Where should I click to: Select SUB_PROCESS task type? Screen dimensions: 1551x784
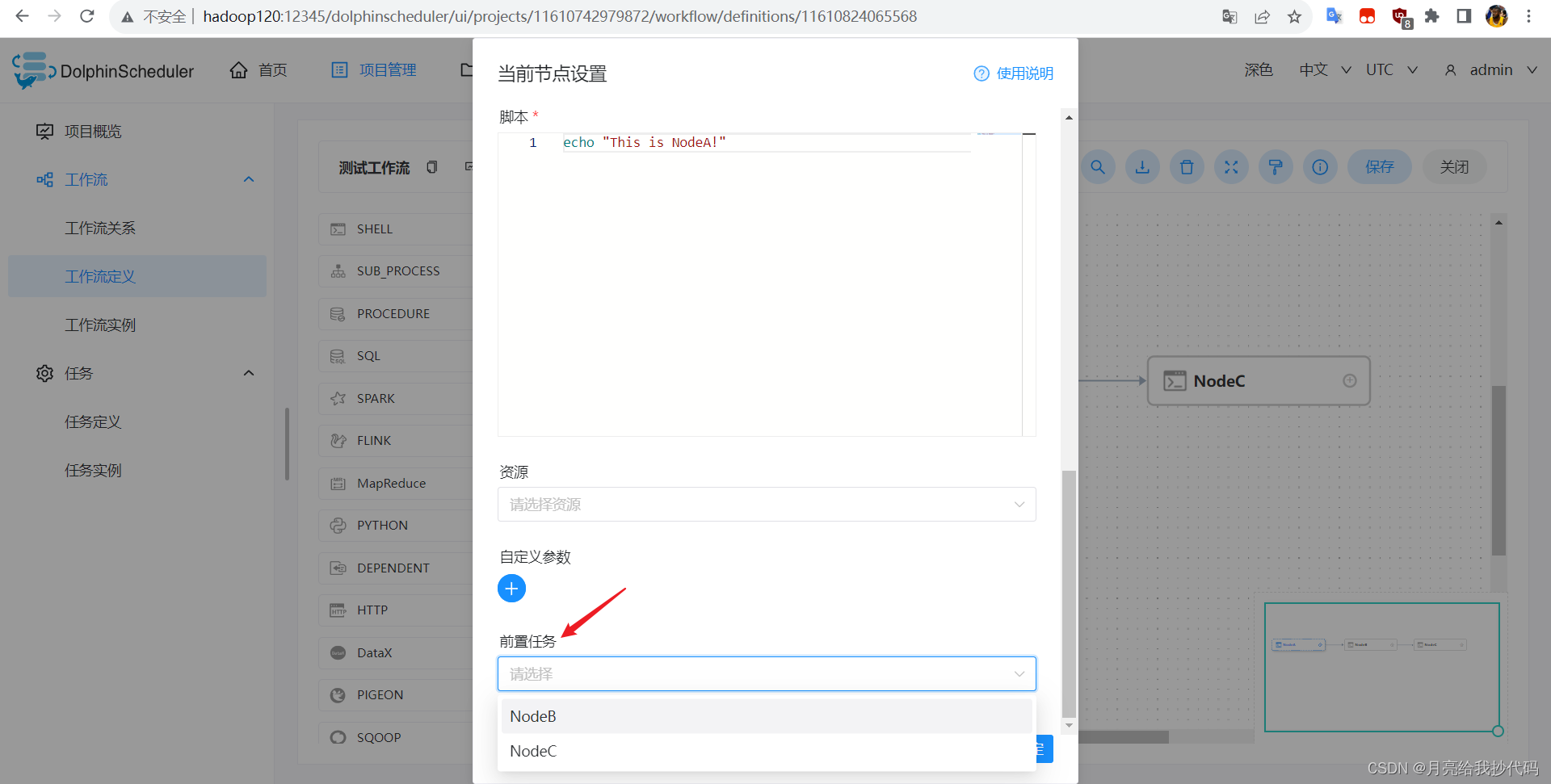(x=396, y=271)
